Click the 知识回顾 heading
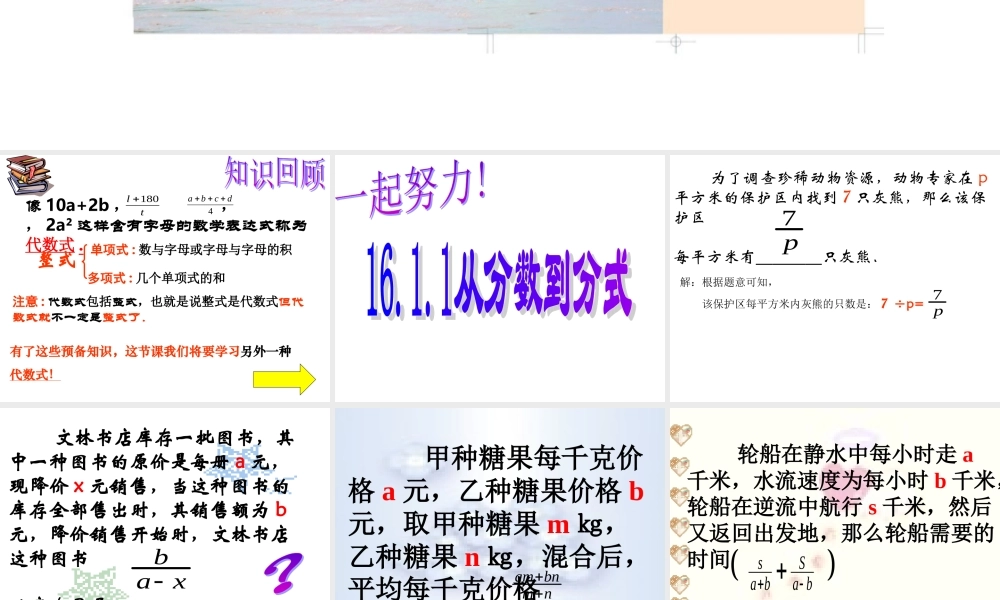The height and width of the screenshot is (600, 1000). [x=275, y=173]
